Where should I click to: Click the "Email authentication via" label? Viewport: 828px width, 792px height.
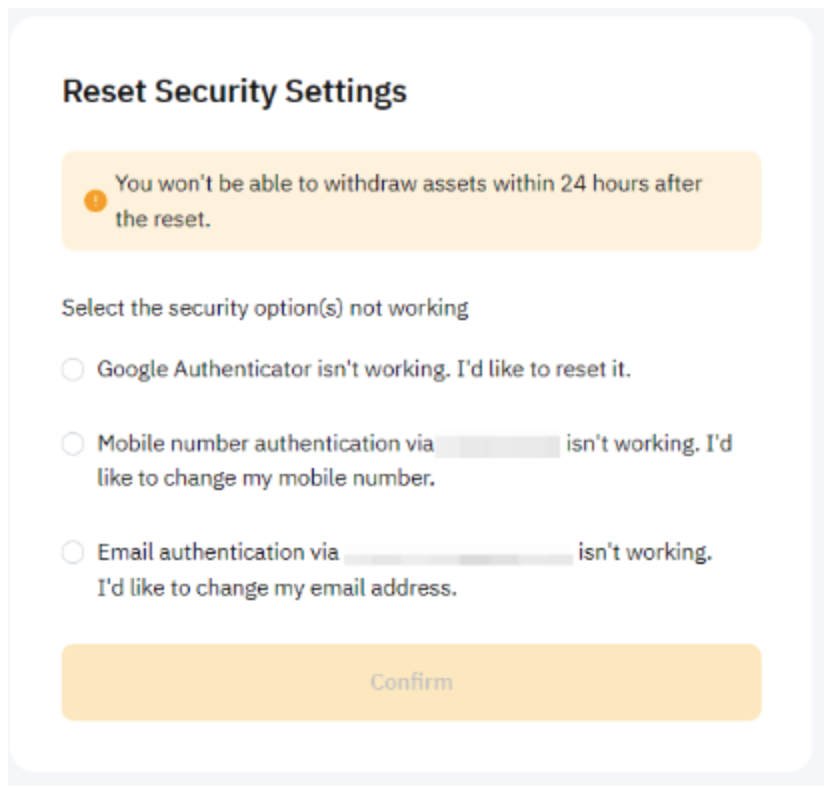tap(218, 552)
